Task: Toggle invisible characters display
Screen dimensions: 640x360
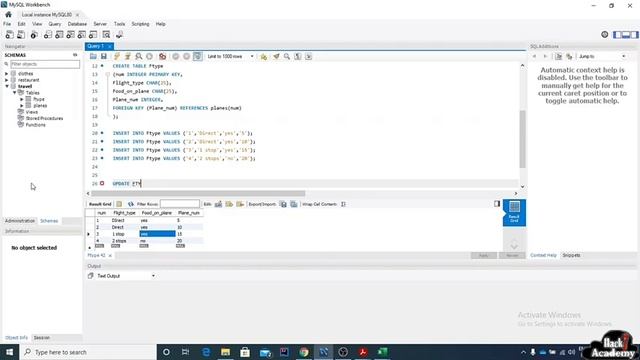Action: (x=298, y=56)
